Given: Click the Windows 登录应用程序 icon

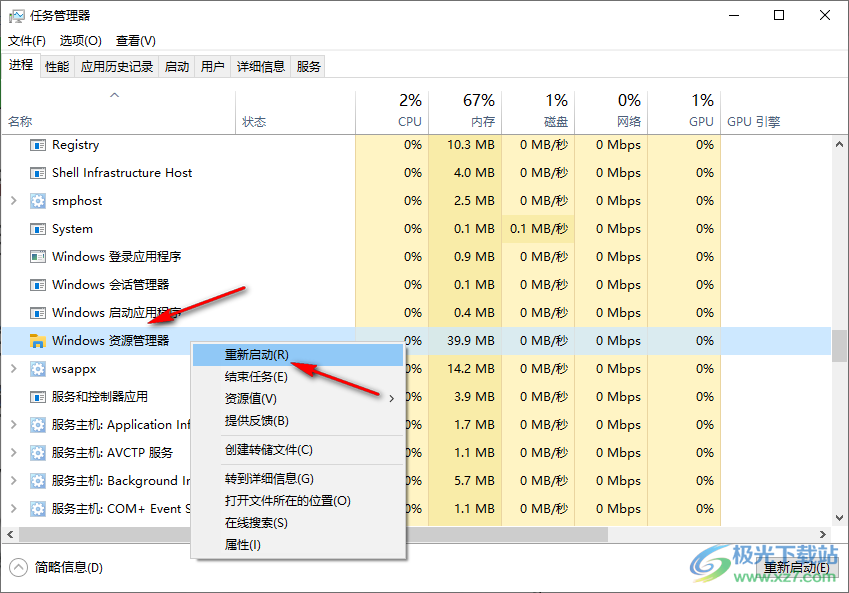Looking at the screenshot, I should 37,257.
